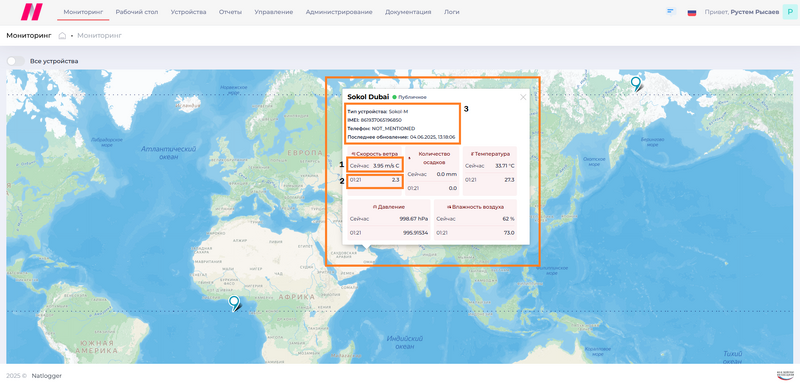Select the map marker in northeast Russia
Image resolution: width=800 pixels, height=385 pixels.
click(635, 84)
